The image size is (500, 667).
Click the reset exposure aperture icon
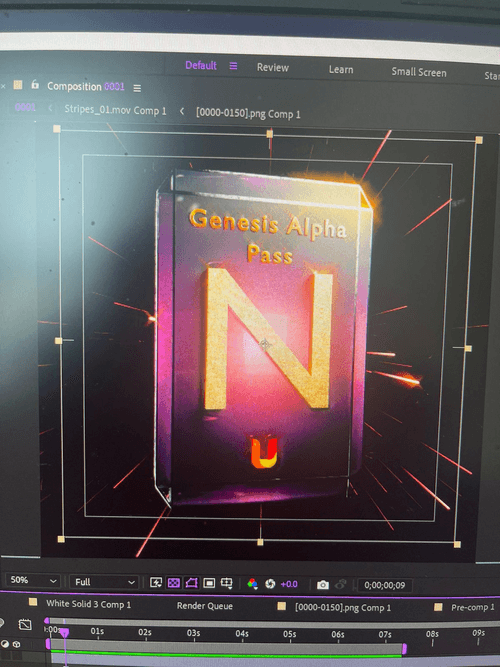click(270, 584)
